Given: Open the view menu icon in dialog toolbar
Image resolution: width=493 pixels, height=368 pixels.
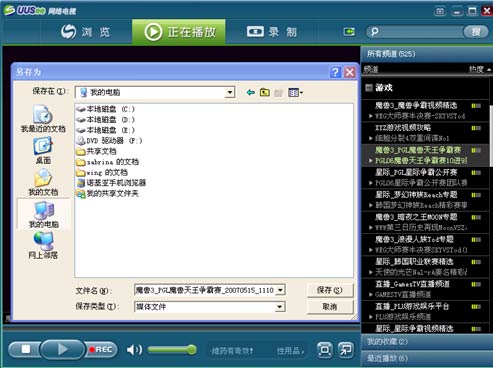Looking at the screenshot, I should point(295,92).
